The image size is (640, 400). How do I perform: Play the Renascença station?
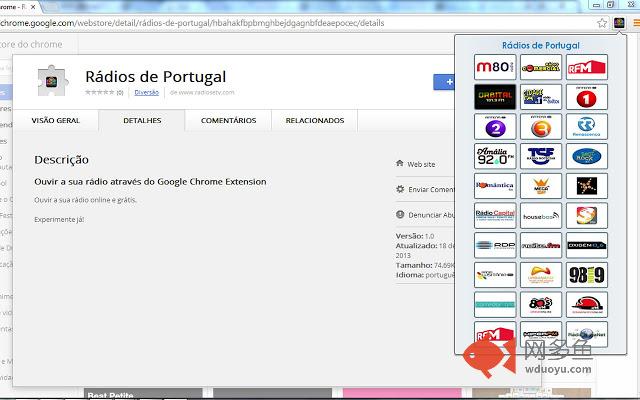coord(587,127)
